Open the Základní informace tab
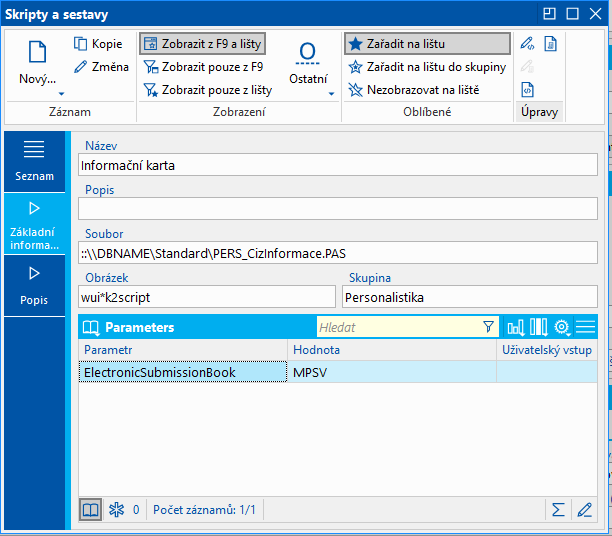 pyautogui.click(x=34, y=224)
